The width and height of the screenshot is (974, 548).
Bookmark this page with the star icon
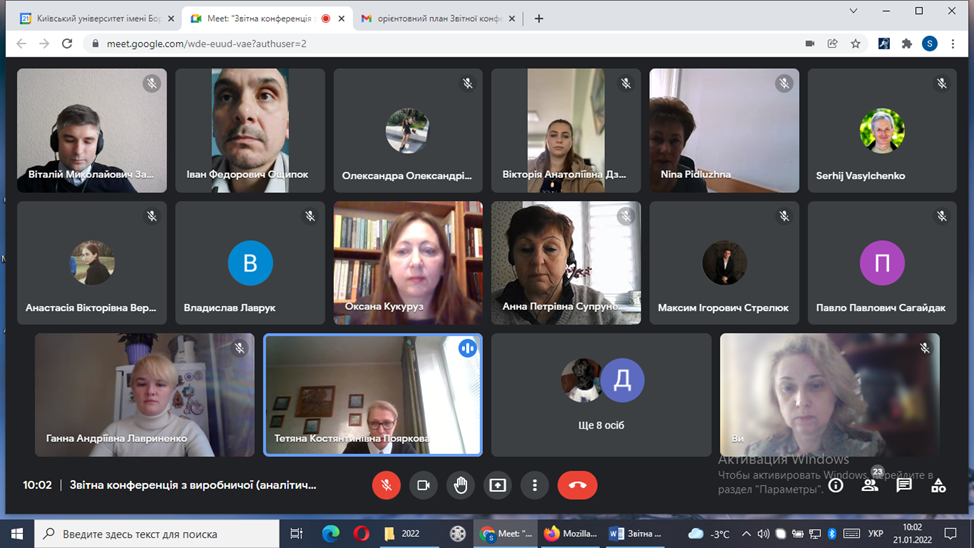pyautogui.click(x=856, y=44)
